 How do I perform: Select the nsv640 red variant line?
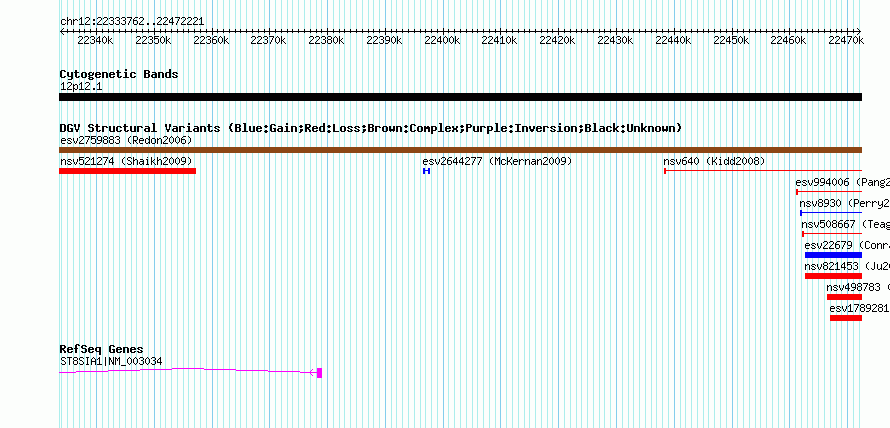tap(763, 170)
